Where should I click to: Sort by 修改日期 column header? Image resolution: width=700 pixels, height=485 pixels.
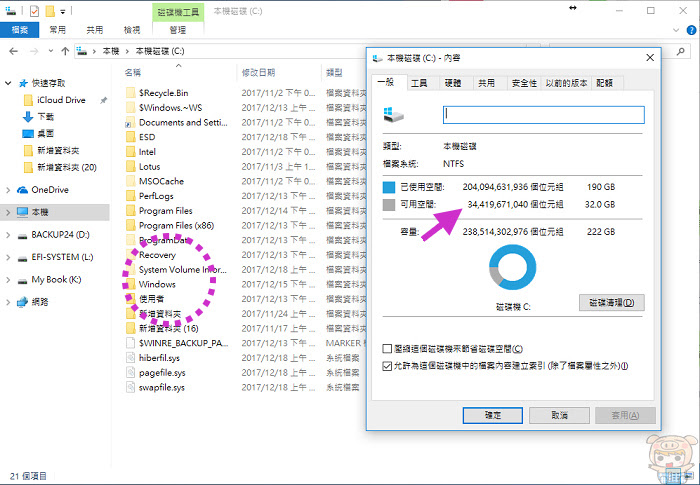point(258,72)
